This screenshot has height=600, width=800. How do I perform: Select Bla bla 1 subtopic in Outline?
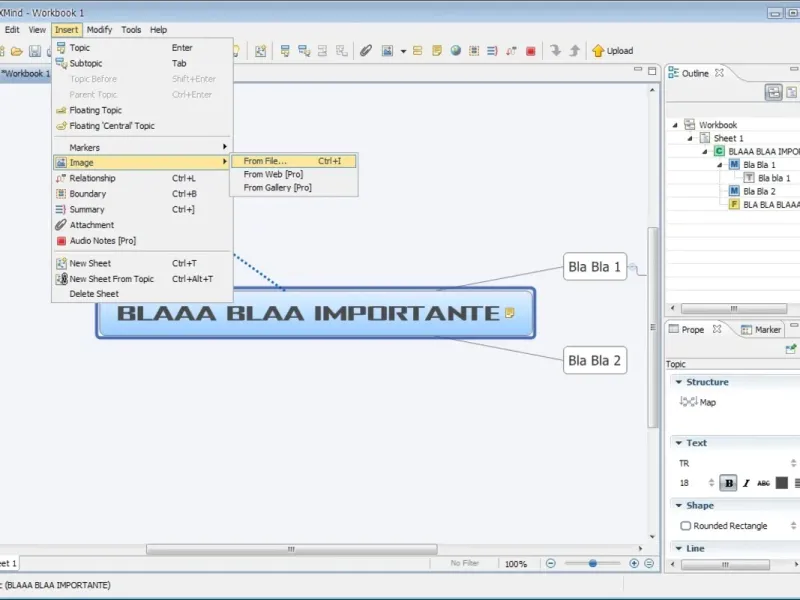[774, 178]
